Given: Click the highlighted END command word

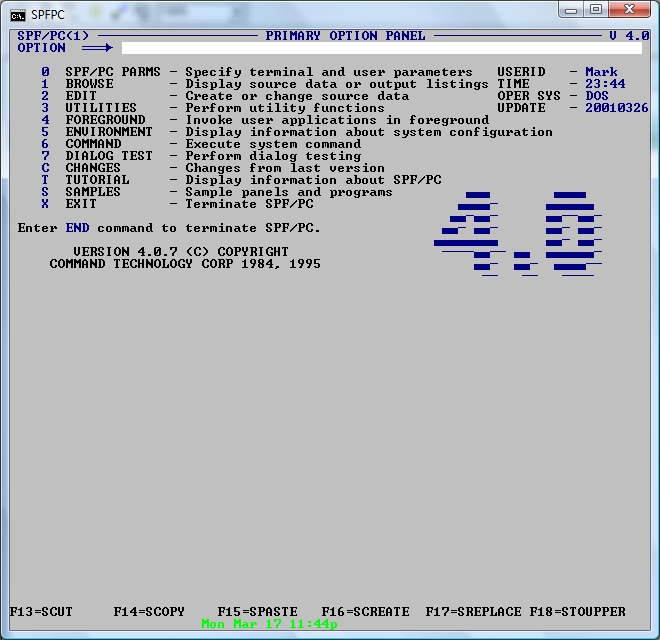Looking at the screenshot, I should coord(77,228).
